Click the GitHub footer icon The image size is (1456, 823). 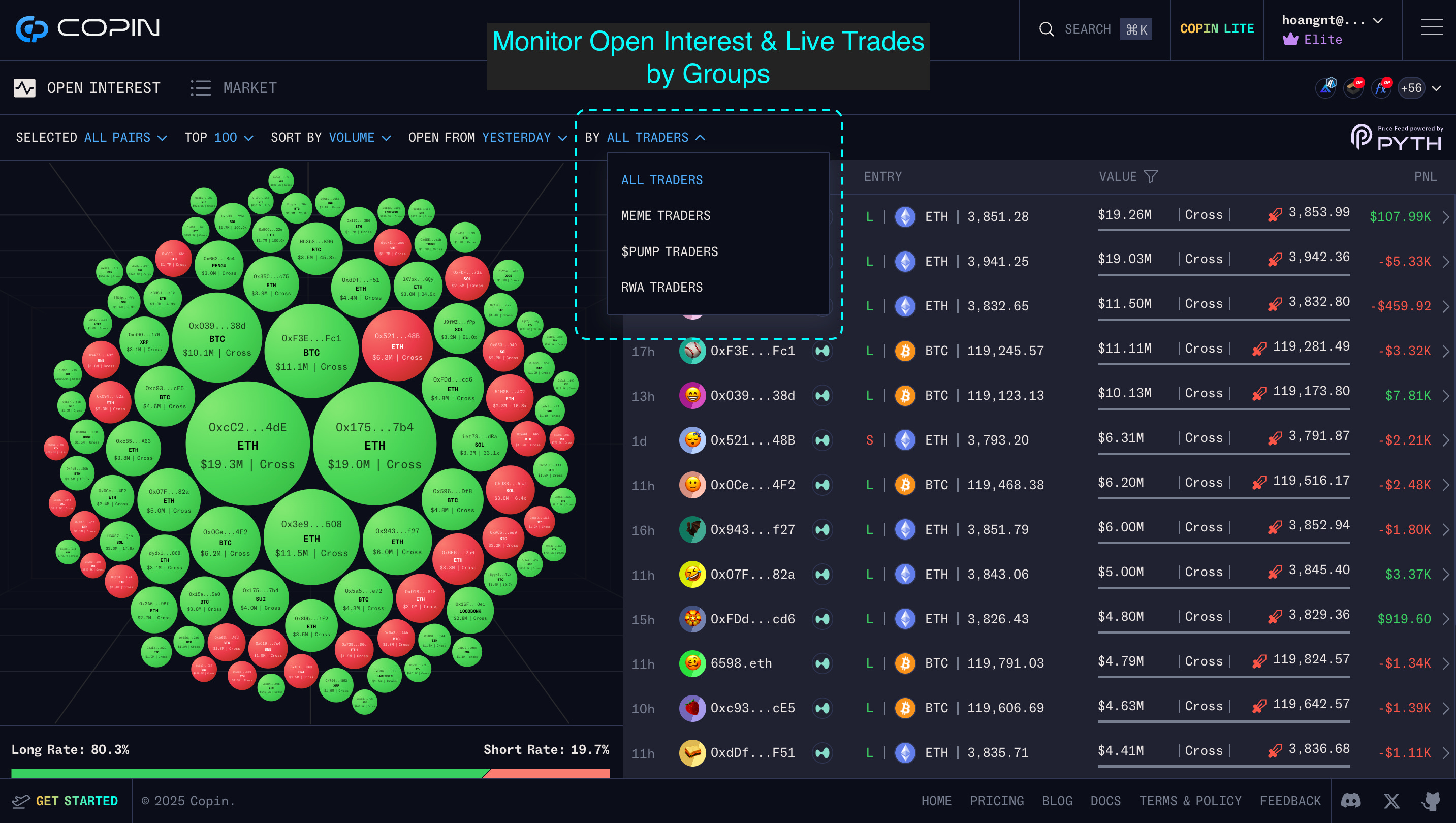pyautogui.click(x=1431, y=800)
